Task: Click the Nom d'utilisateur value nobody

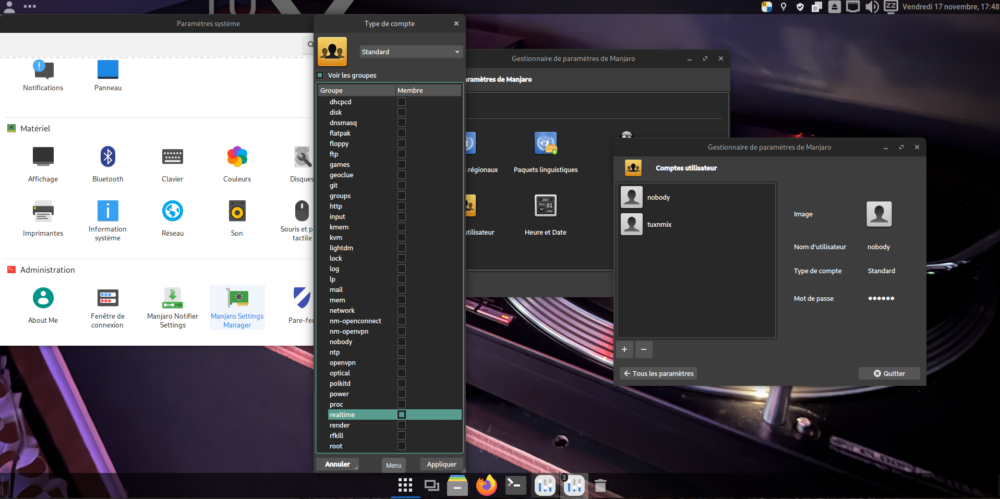Action: tap(878, 246)
